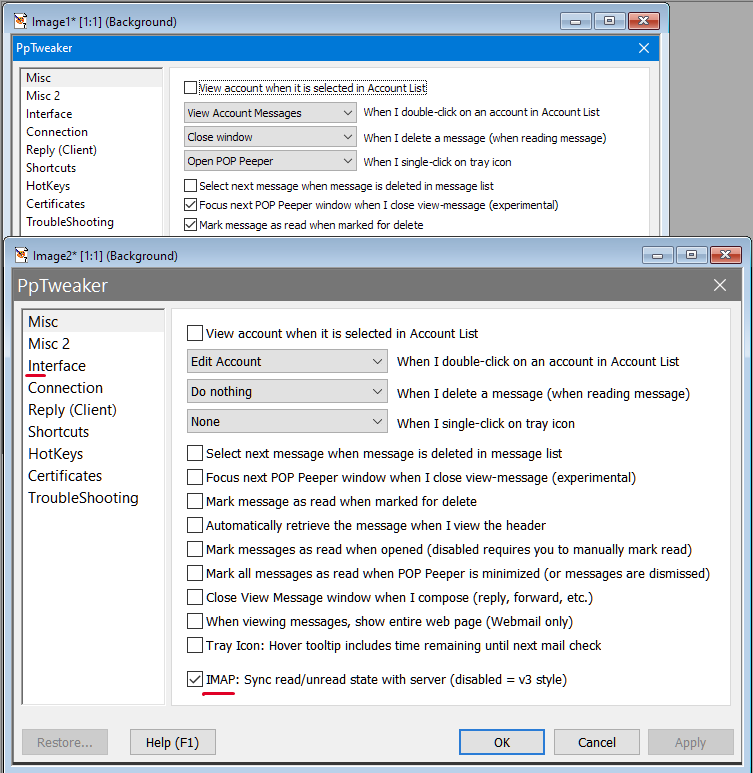Screen dimensions: 753x773
Task: Select Misc in Image1 window list
Action: tap(92, 78)
